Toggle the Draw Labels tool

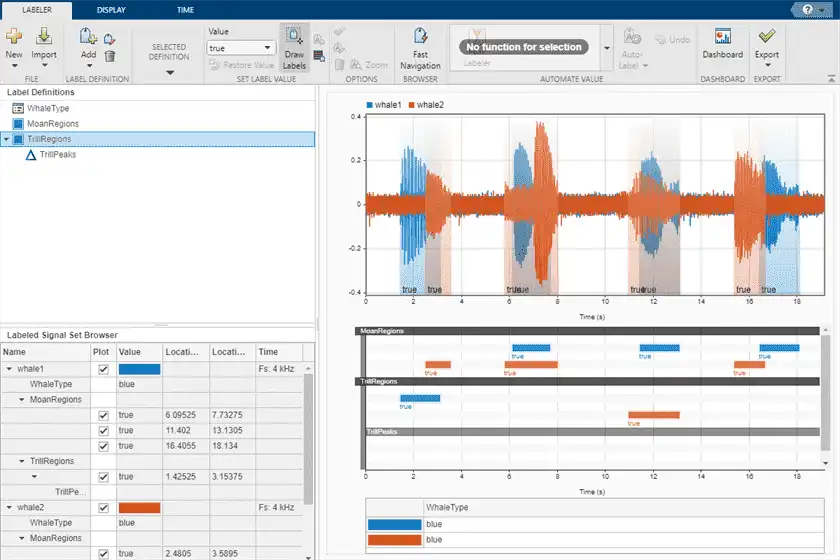pyautogui.click(x=294, y=46)
